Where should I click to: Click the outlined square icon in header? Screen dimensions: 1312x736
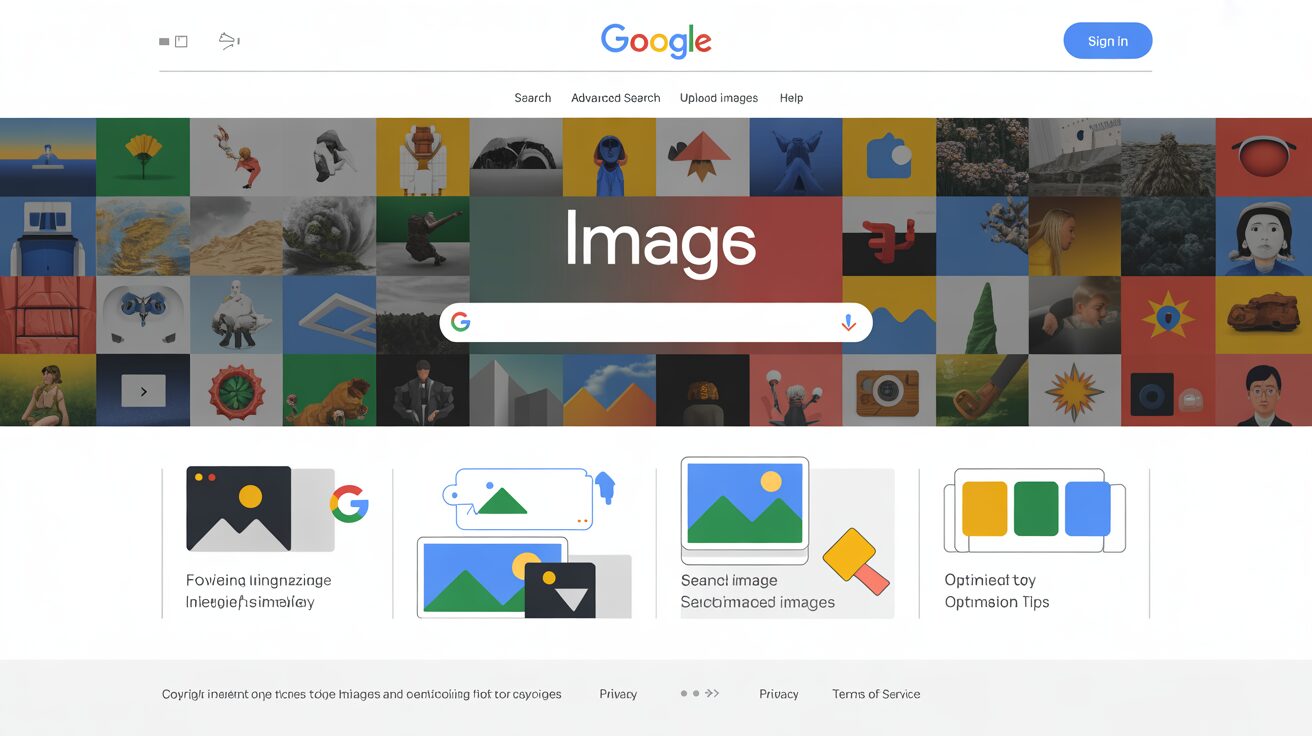pos(181,41)
